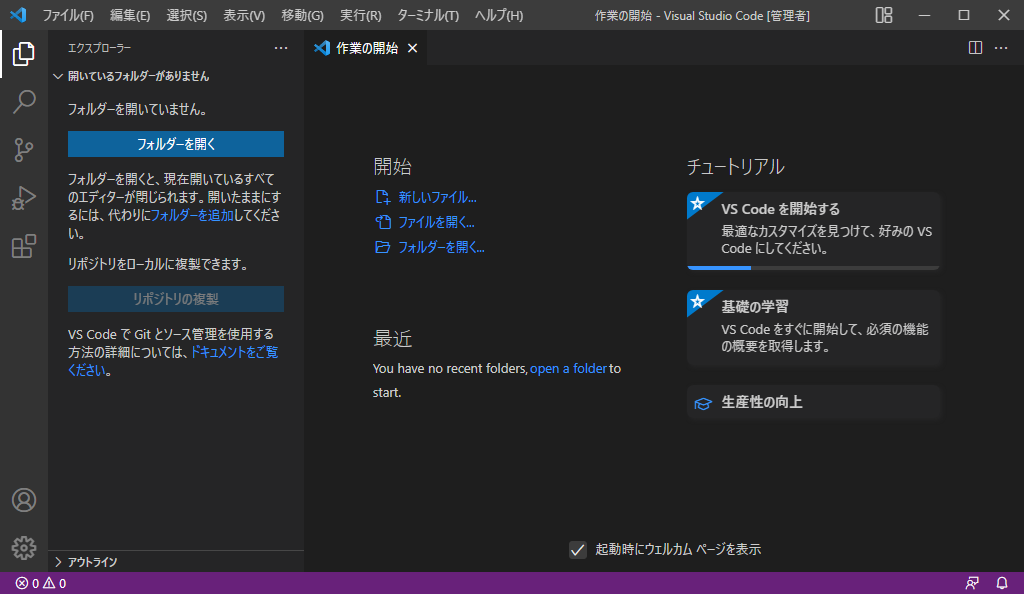Click the 開始 heading
Viewport: 1024px width, 594px height.
coord(392,166)
